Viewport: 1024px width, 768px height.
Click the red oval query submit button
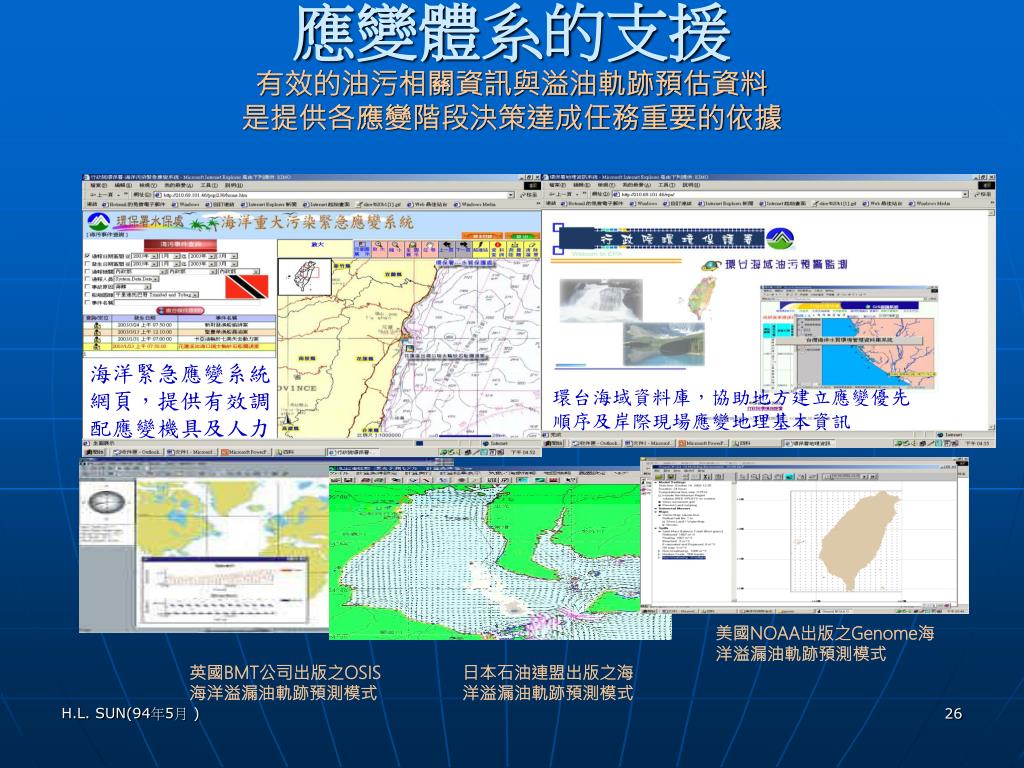(180, 311)
